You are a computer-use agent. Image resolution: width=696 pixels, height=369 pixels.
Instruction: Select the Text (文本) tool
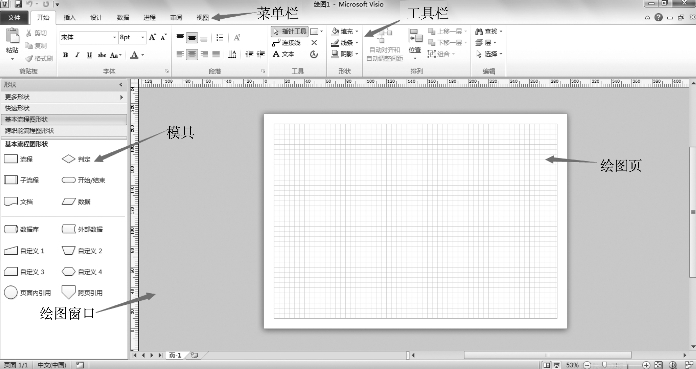[283, 54]
